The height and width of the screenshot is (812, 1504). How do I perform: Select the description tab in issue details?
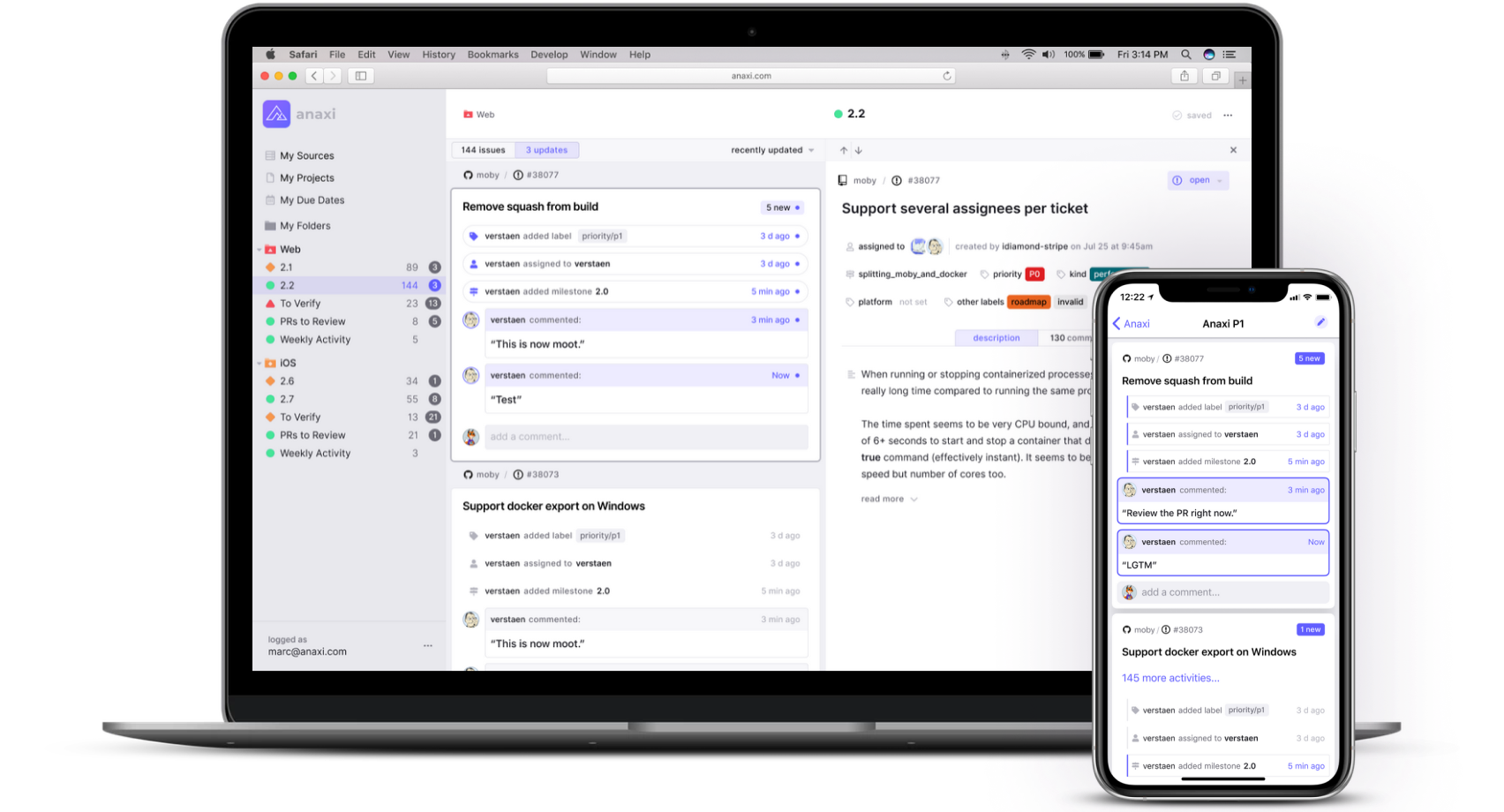click(996, 338)
